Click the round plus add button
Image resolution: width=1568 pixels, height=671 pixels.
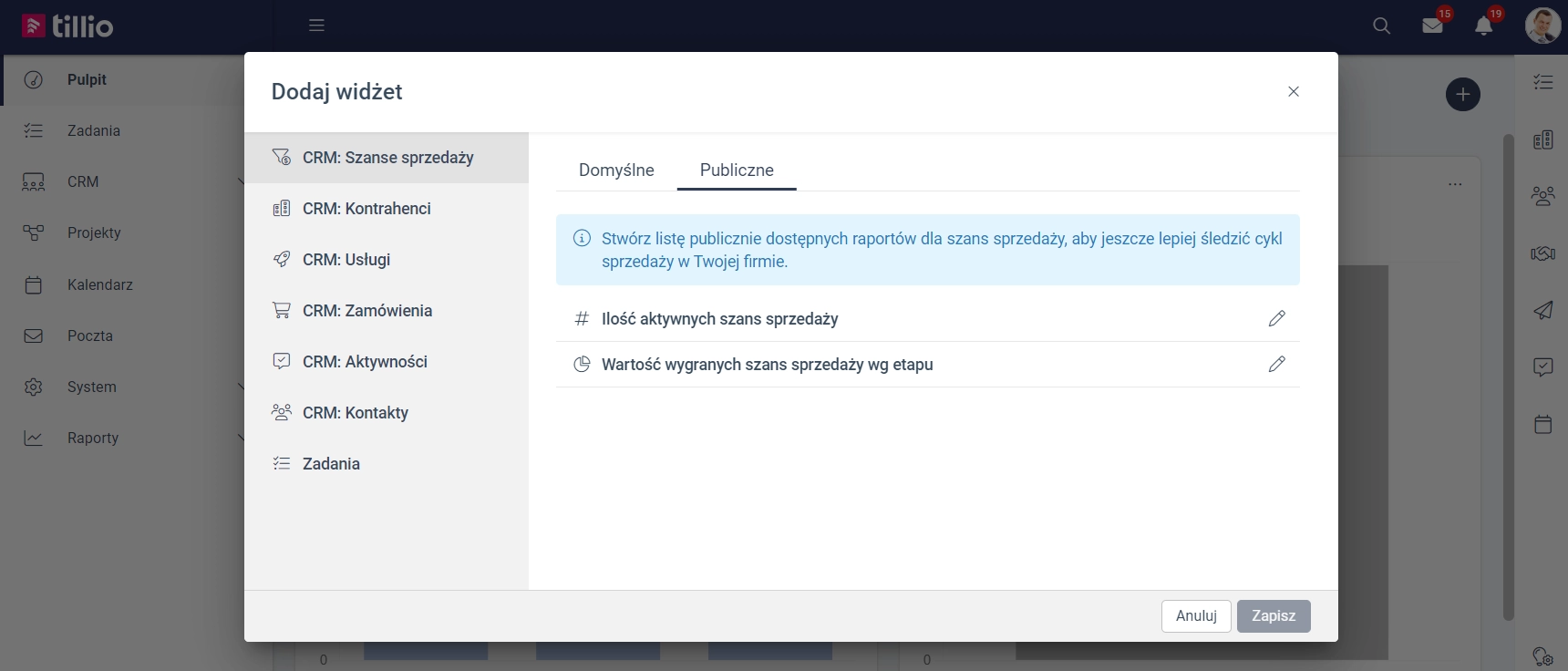(x=1463, y=94)
